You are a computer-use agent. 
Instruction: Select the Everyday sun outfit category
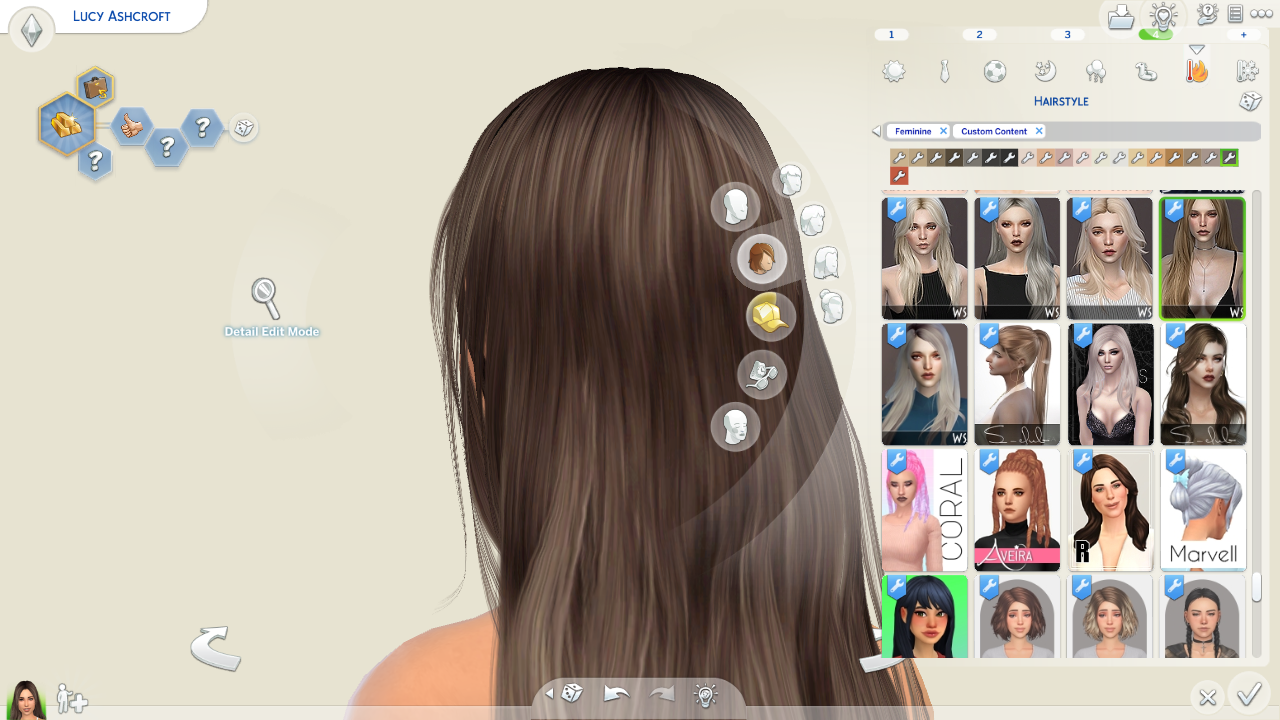(894, 71)
